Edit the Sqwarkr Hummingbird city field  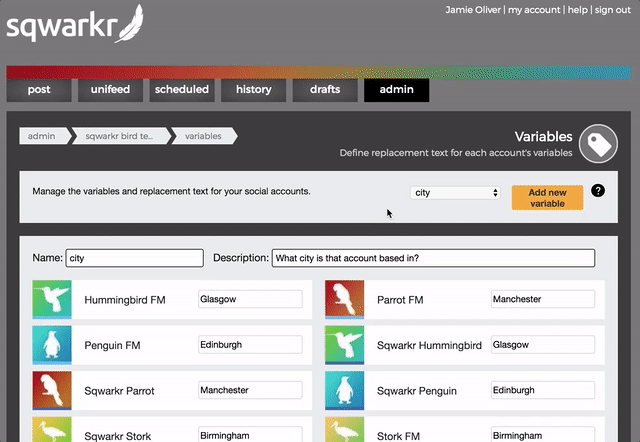(x=543, y=344)
